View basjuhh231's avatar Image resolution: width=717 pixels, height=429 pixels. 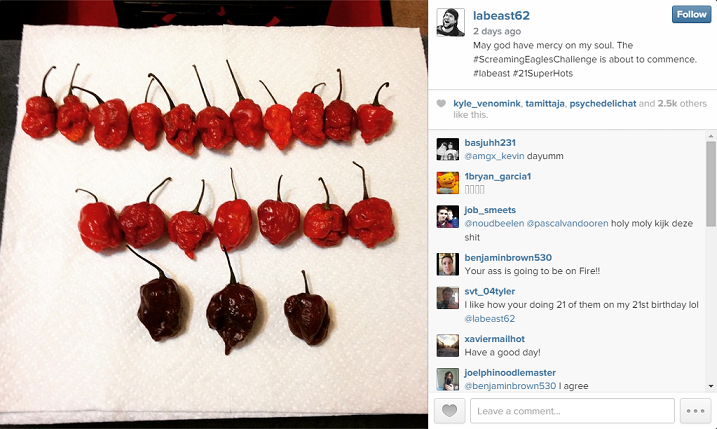coord(448,149)
